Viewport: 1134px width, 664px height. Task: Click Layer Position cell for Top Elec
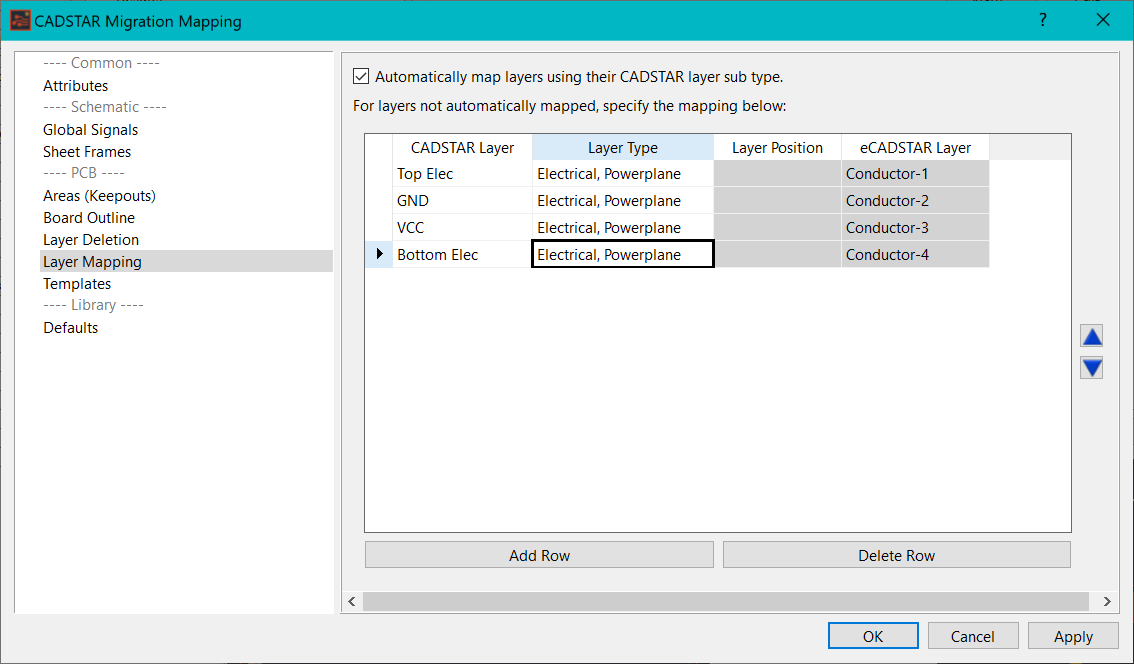tap(777, 174)
